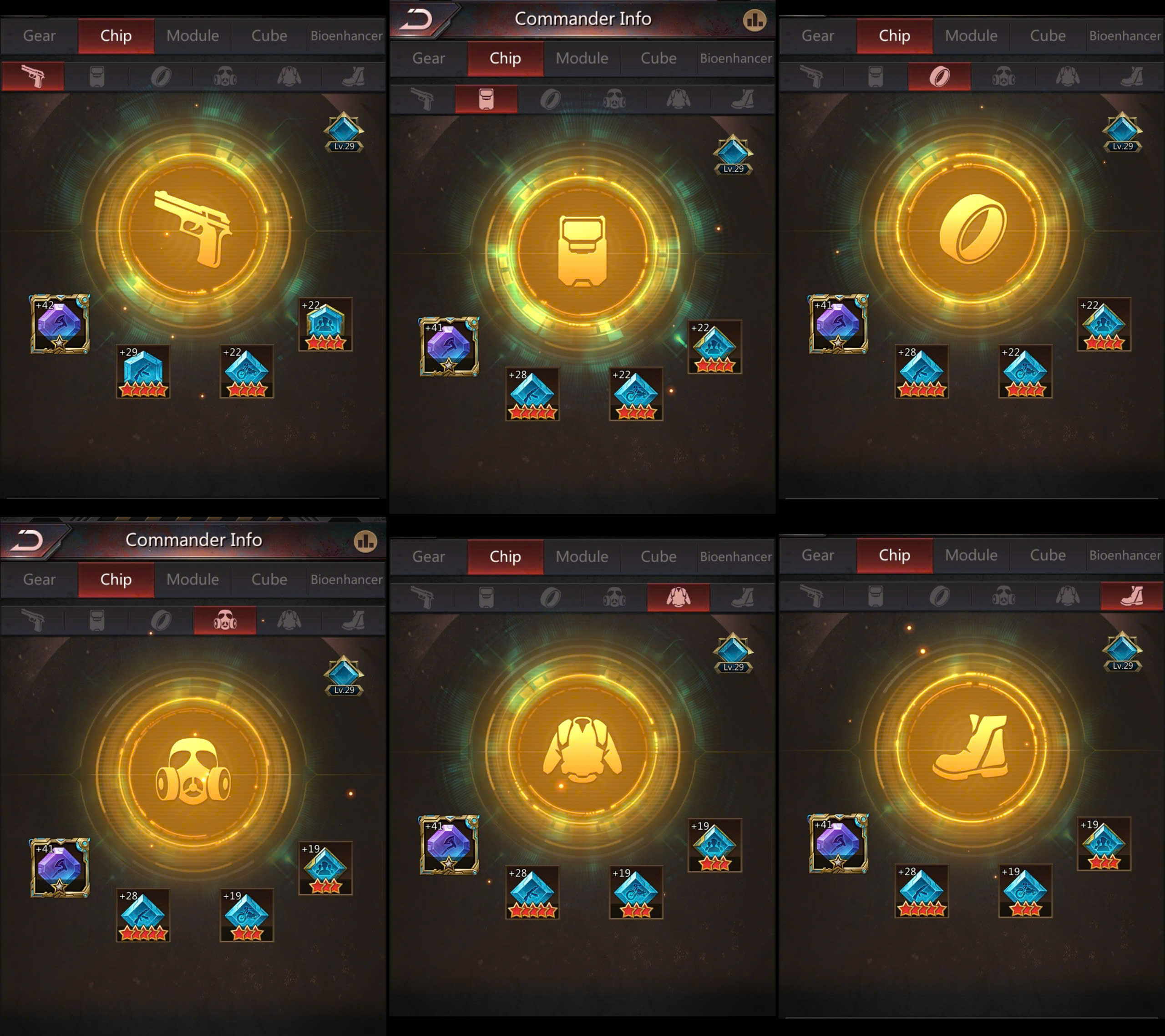Select the highlighted red gas mask slot tab
The height and width of the screenshot is (1036, 1165).
tap(225, 620)
